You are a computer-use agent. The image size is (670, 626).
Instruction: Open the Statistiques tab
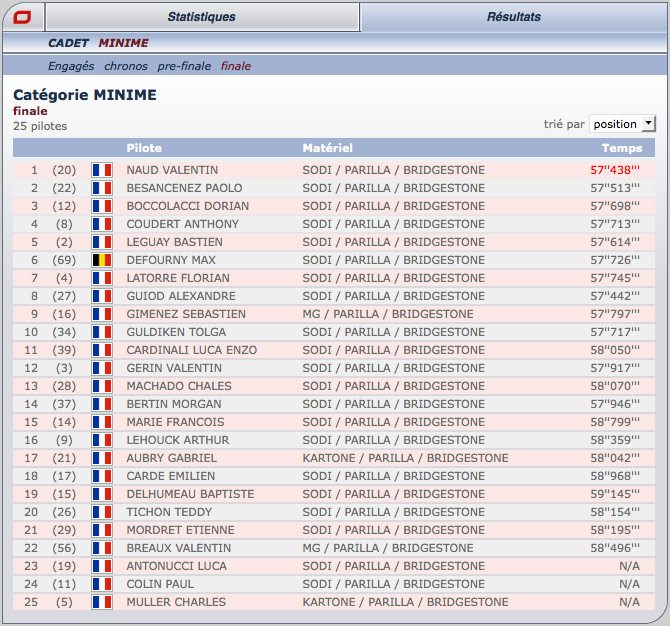point(202,17)
